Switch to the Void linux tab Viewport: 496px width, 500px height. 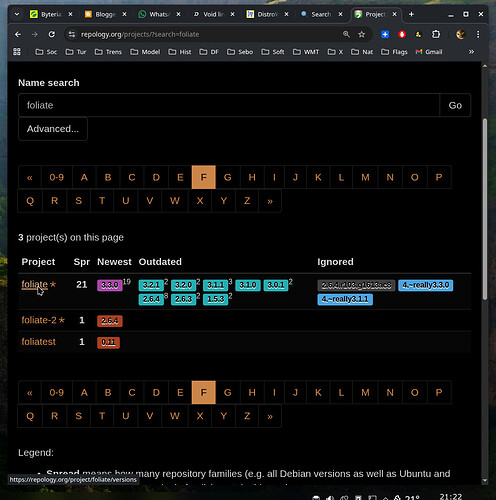click(210, 14)
